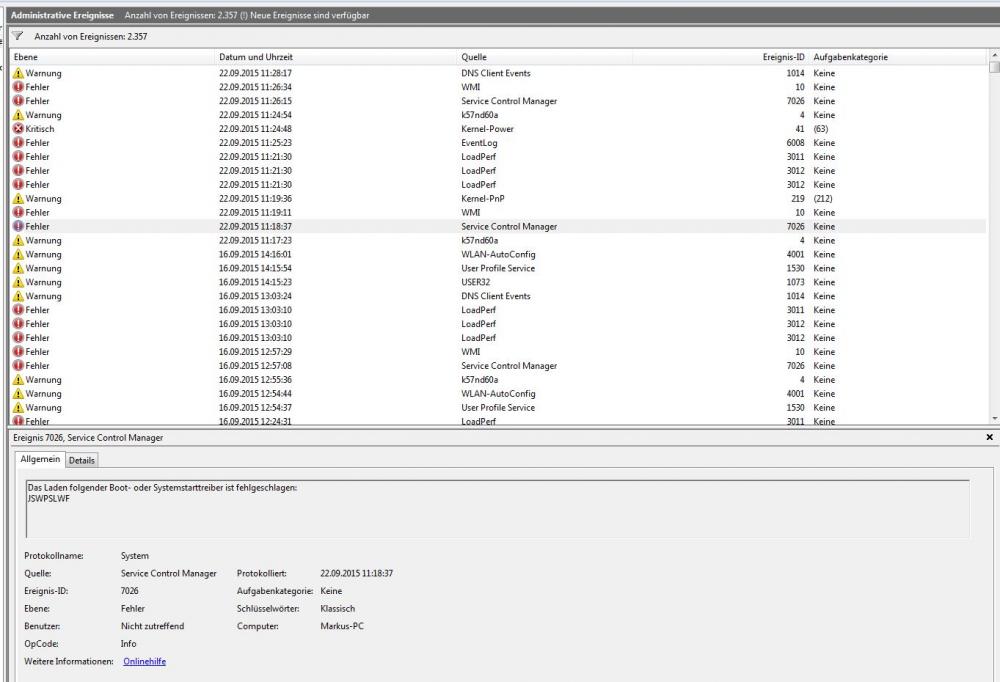Click the critical icon on Kernel-Power row
Screen dimensions: 1000x682
click(18, 129)
